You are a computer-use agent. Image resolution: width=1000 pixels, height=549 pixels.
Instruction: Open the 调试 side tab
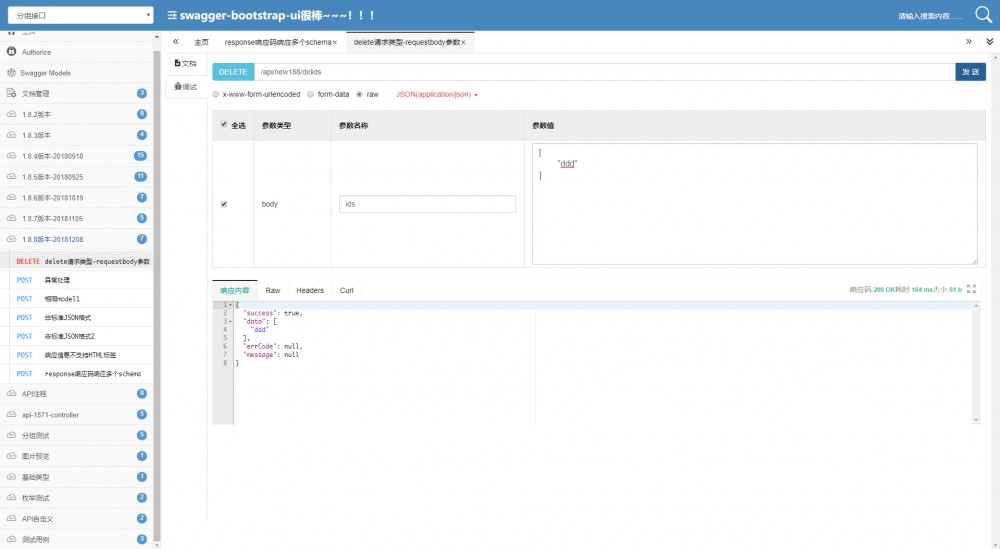[186, 87]
